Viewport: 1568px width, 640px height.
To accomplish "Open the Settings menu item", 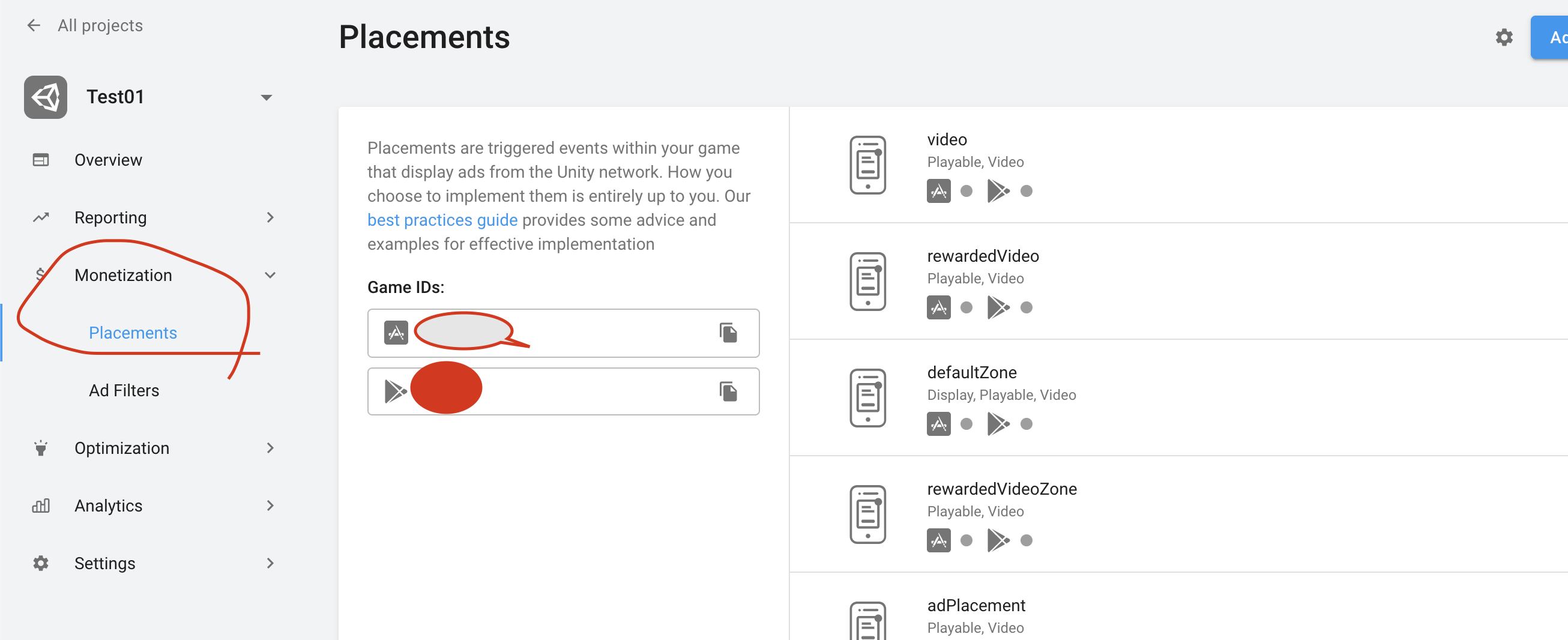I will [x=104, y=563].
